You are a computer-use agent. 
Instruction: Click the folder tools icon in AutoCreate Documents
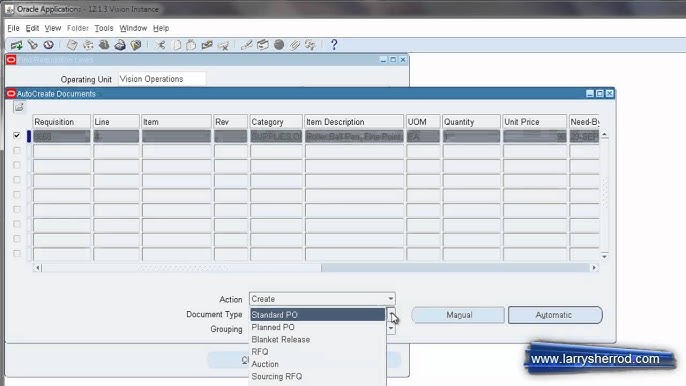tap(19, 107)
